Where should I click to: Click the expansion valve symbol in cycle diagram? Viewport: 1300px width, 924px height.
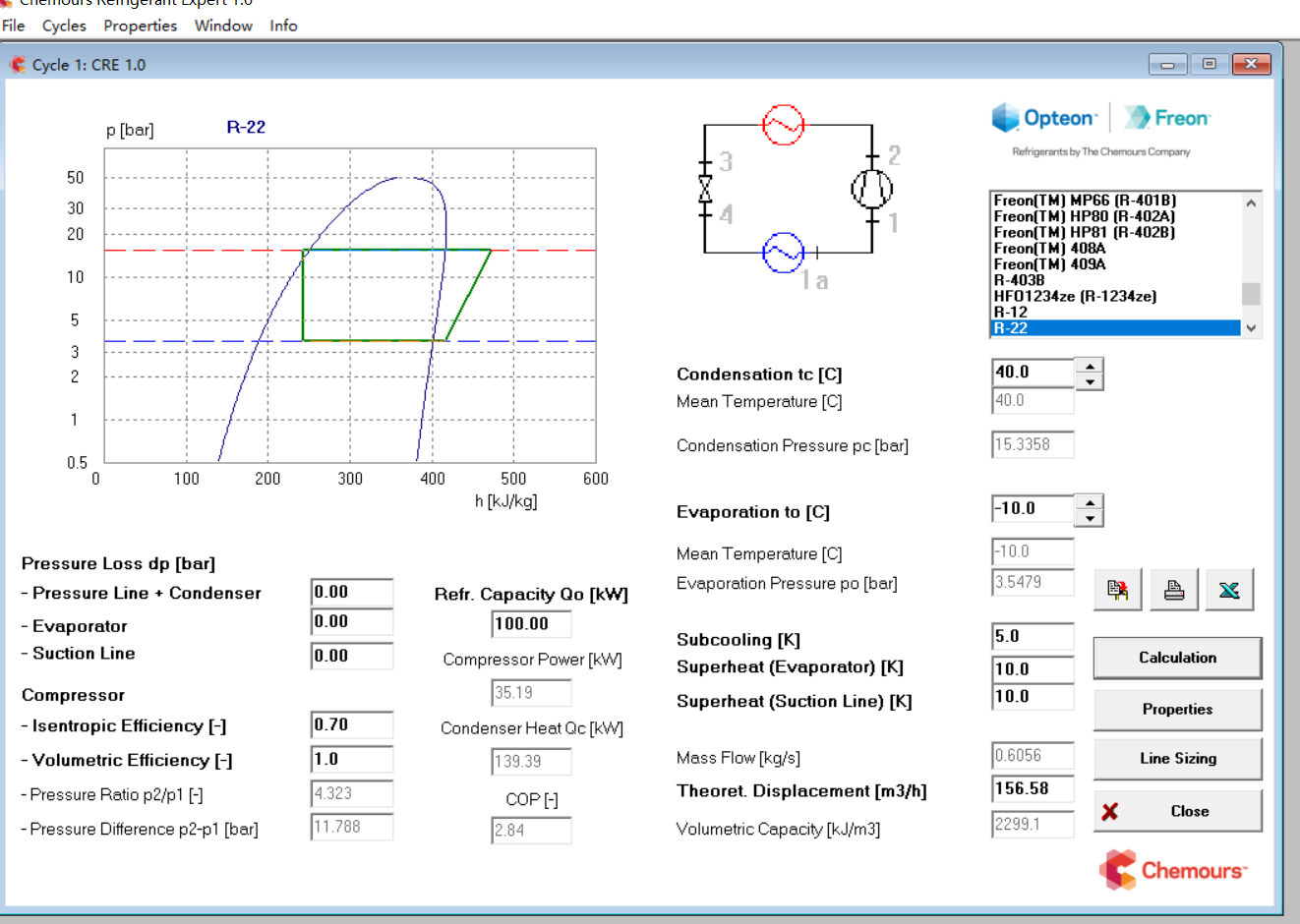click(705, 188)
